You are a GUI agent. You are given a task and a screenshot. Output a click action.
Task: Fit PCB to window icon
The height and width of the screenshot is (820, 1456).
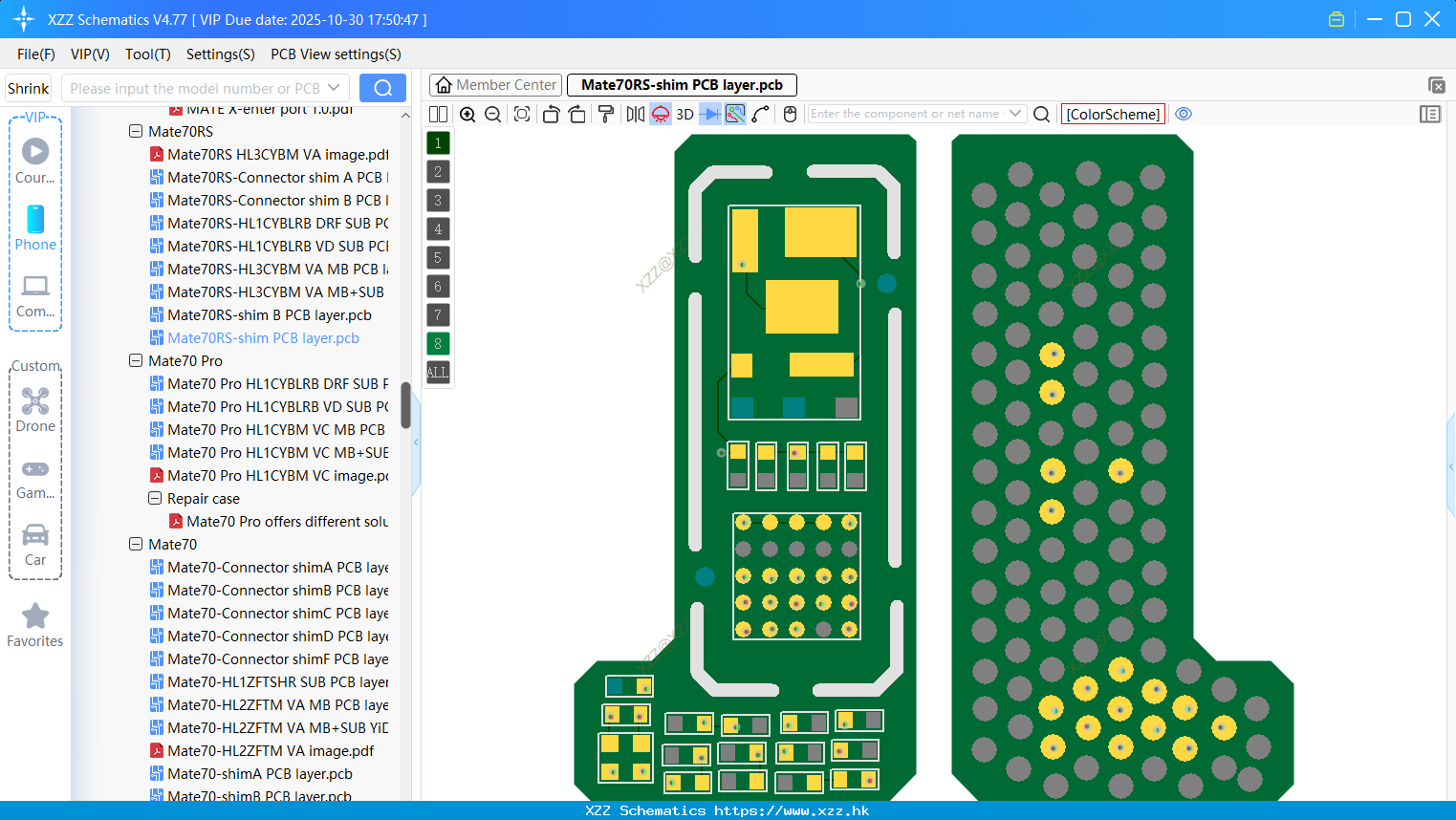click(522, 114)
